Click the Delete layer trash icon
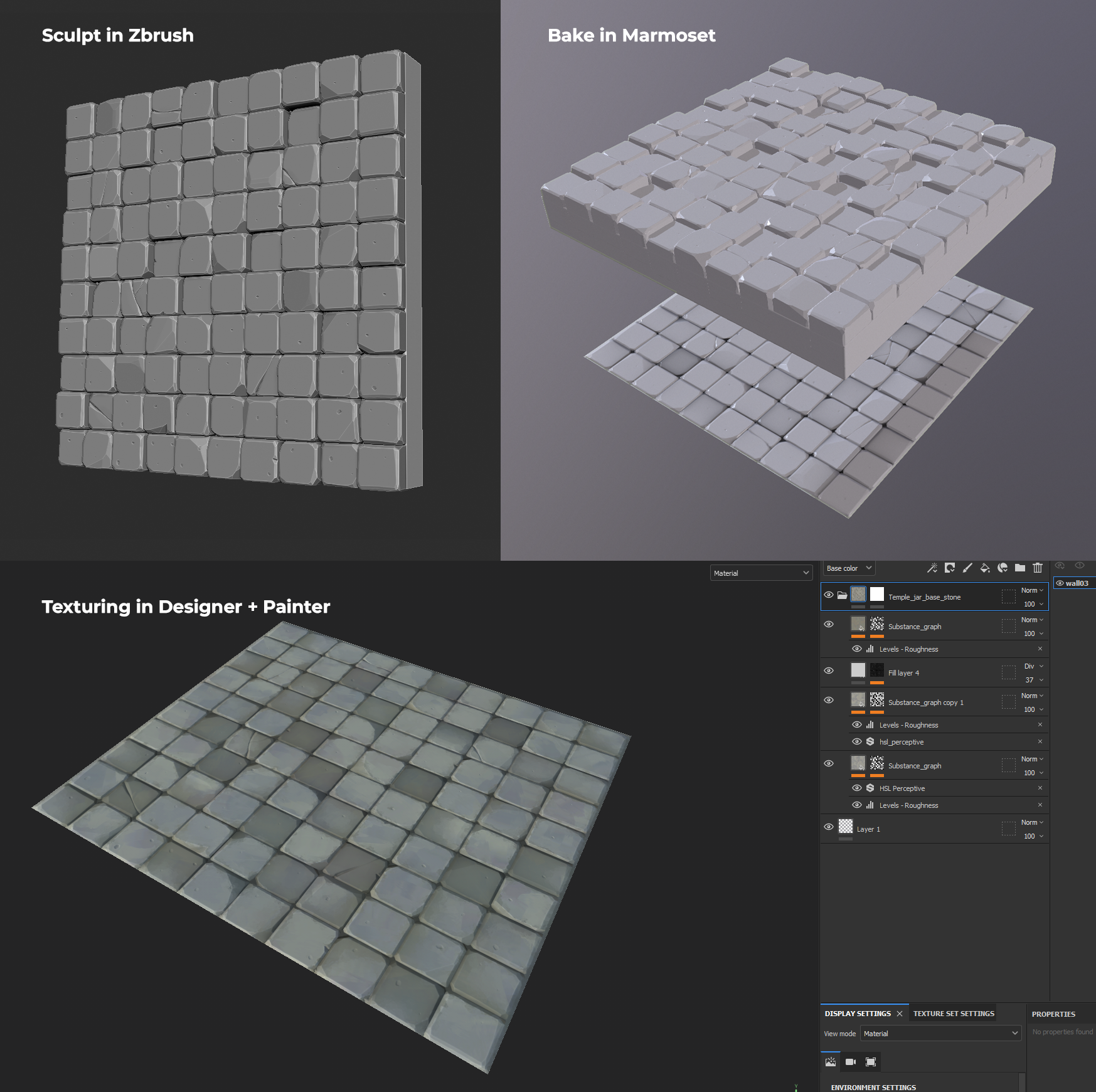This screenshot has height=1092, width=1096. pos(1038,568)
